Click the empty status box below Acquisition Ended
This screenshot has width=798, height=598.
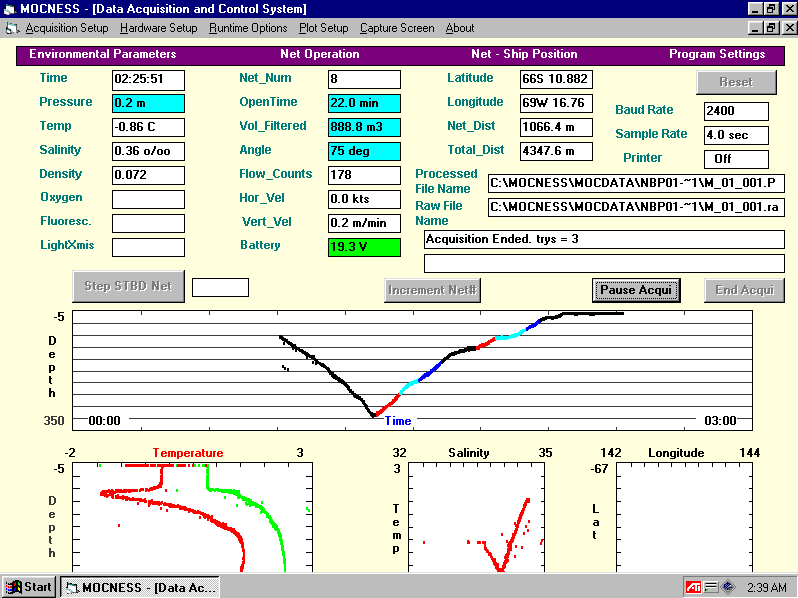[x=604, y=263]
